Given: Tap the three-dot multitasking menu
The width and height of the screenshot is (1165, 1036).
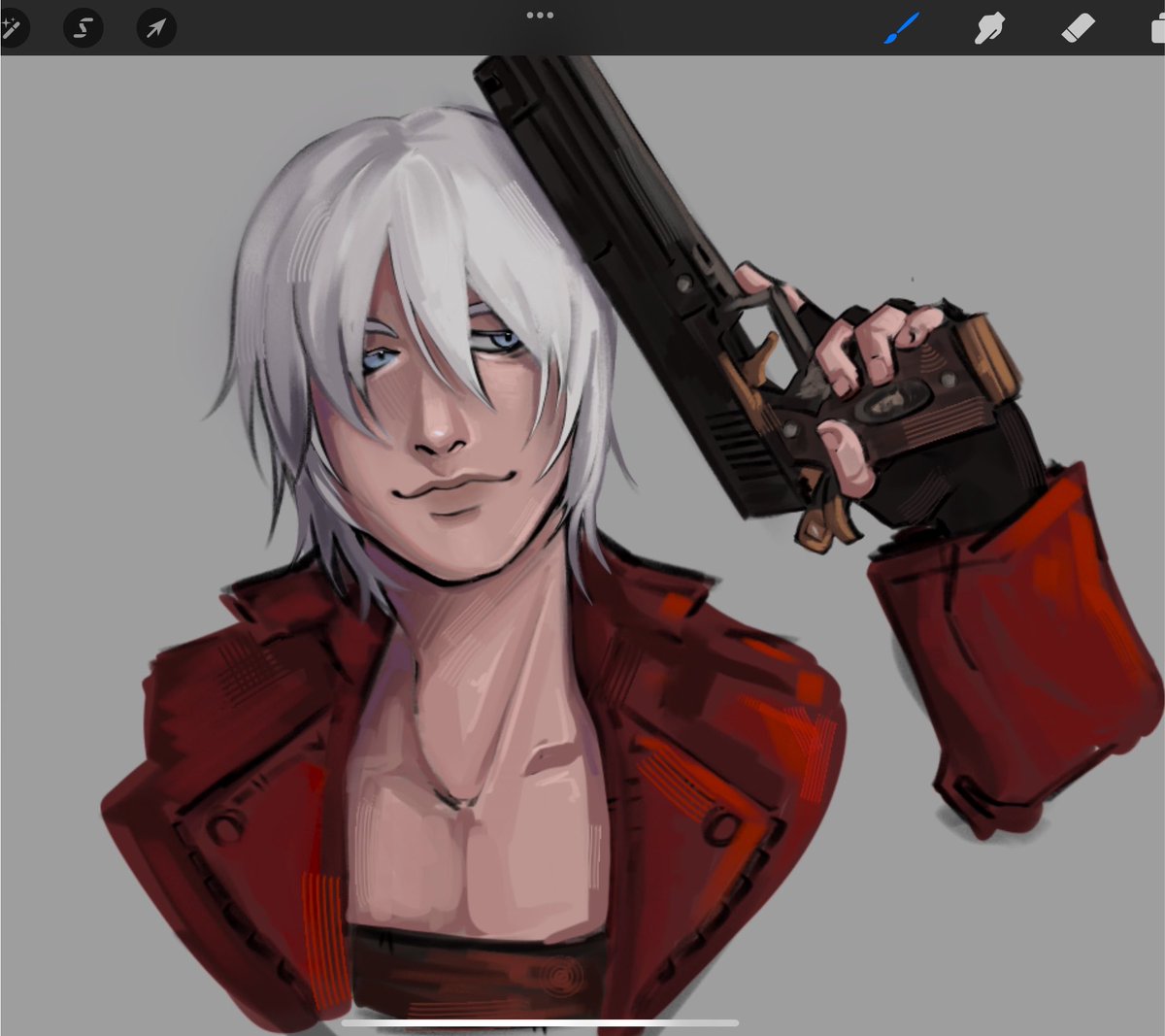Looking at the screenshot, I should [x=540, y=15].
